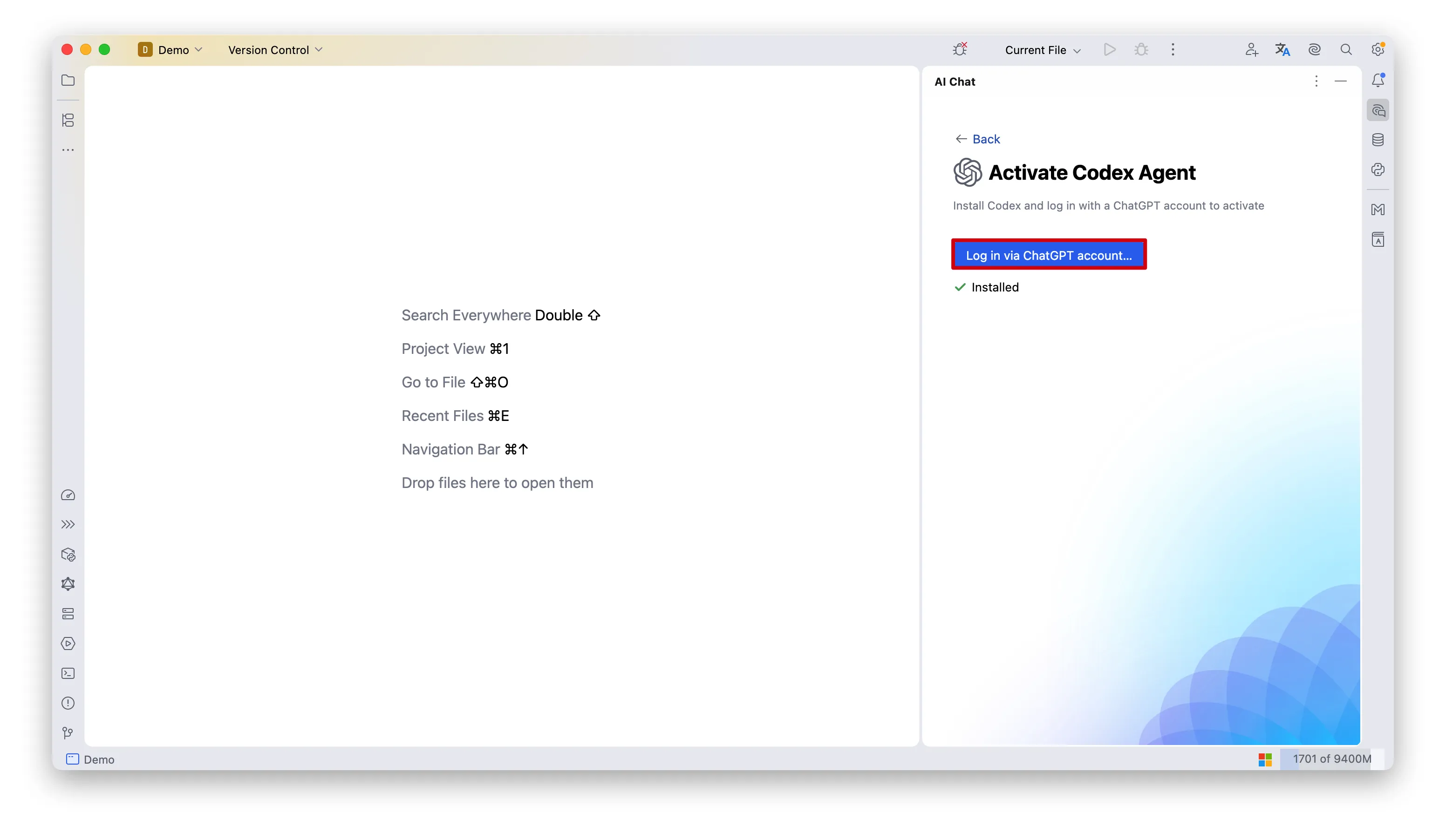
Task: Click the Microsoft colored-squares status bar icon
Action: pyautogui.click(x=1265, y=759)
